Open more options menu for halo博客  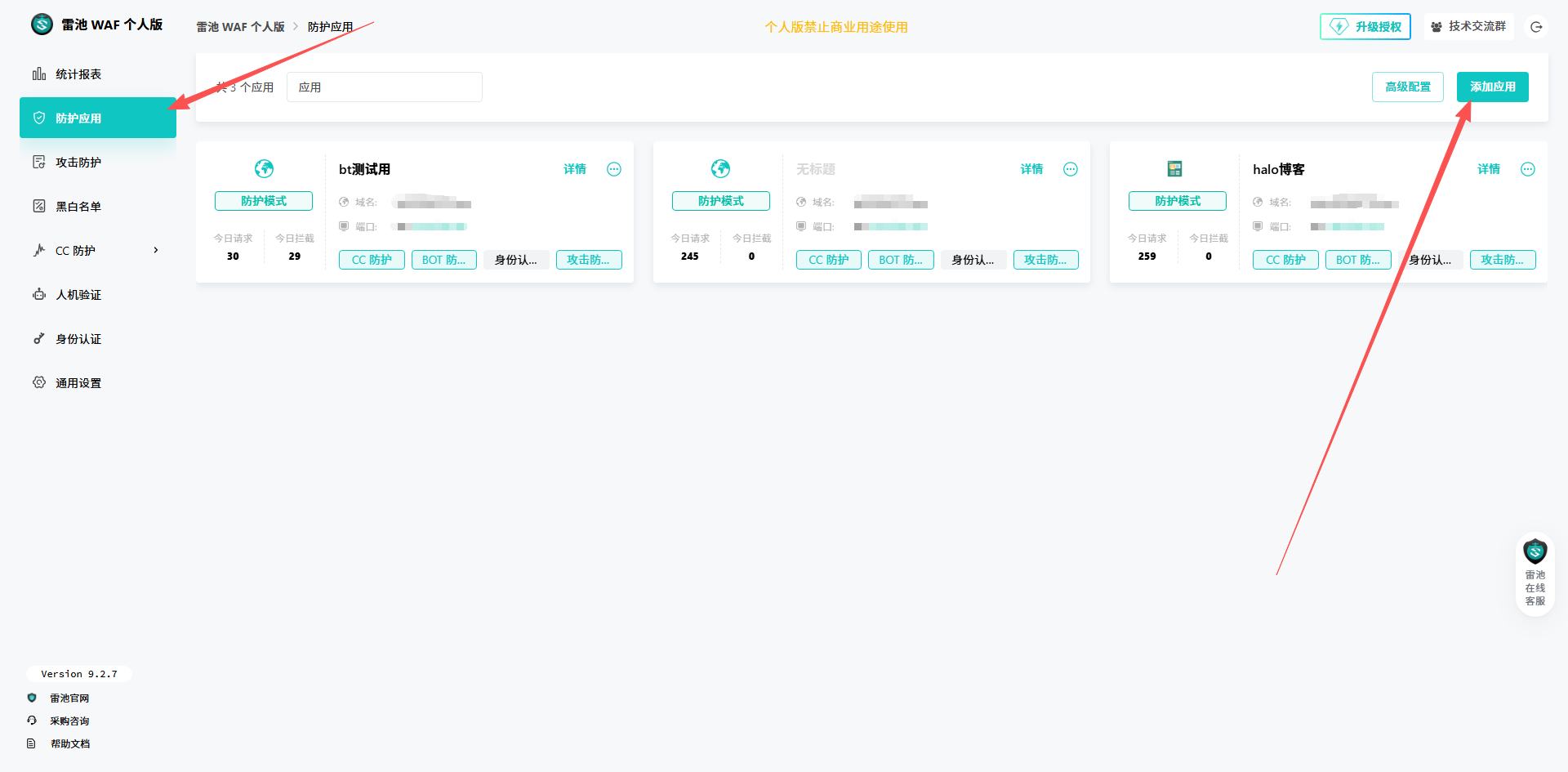[1527, 169]
